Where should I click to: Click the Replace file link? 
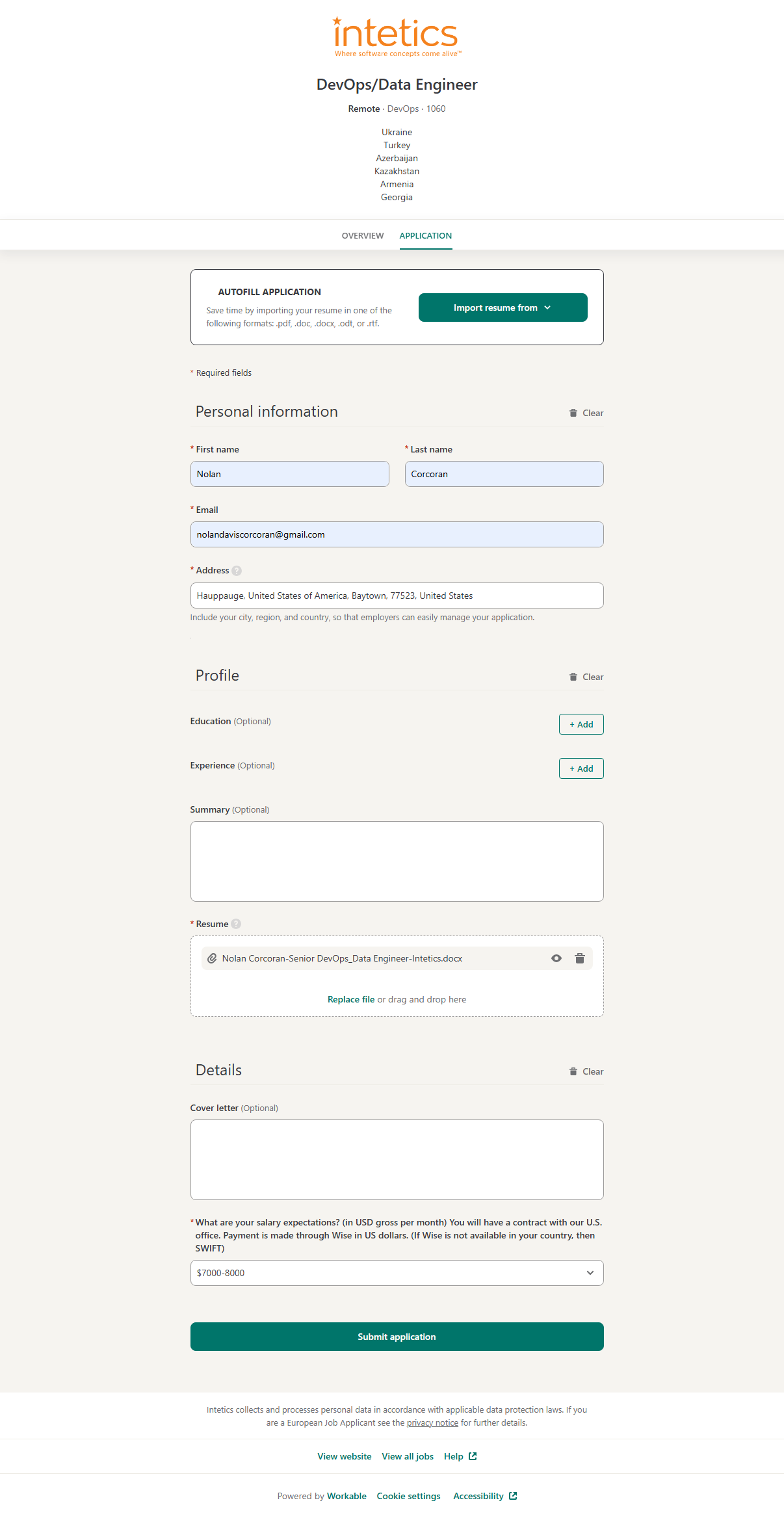(x=351, y=999)
